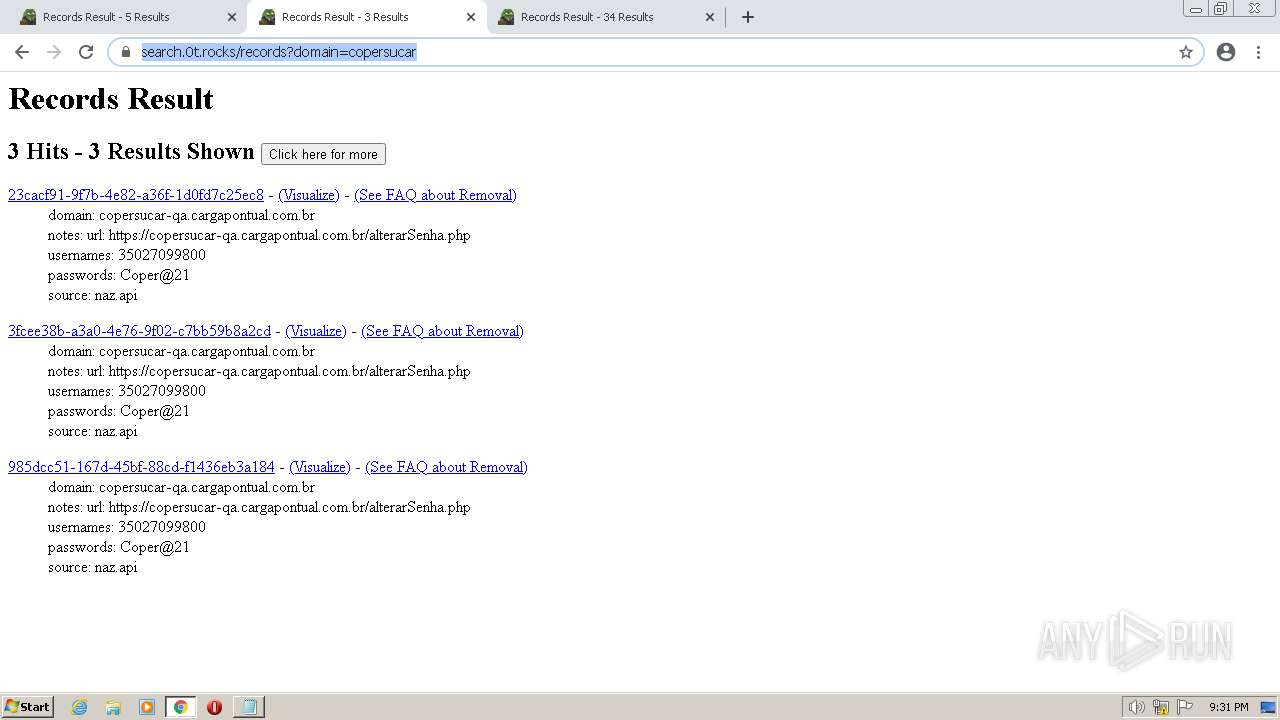1280x720 pixels.
Task: Open record 985dcc51-167d-45bf-88cd-f1436eb3a184
Action: tap(141, 467)
